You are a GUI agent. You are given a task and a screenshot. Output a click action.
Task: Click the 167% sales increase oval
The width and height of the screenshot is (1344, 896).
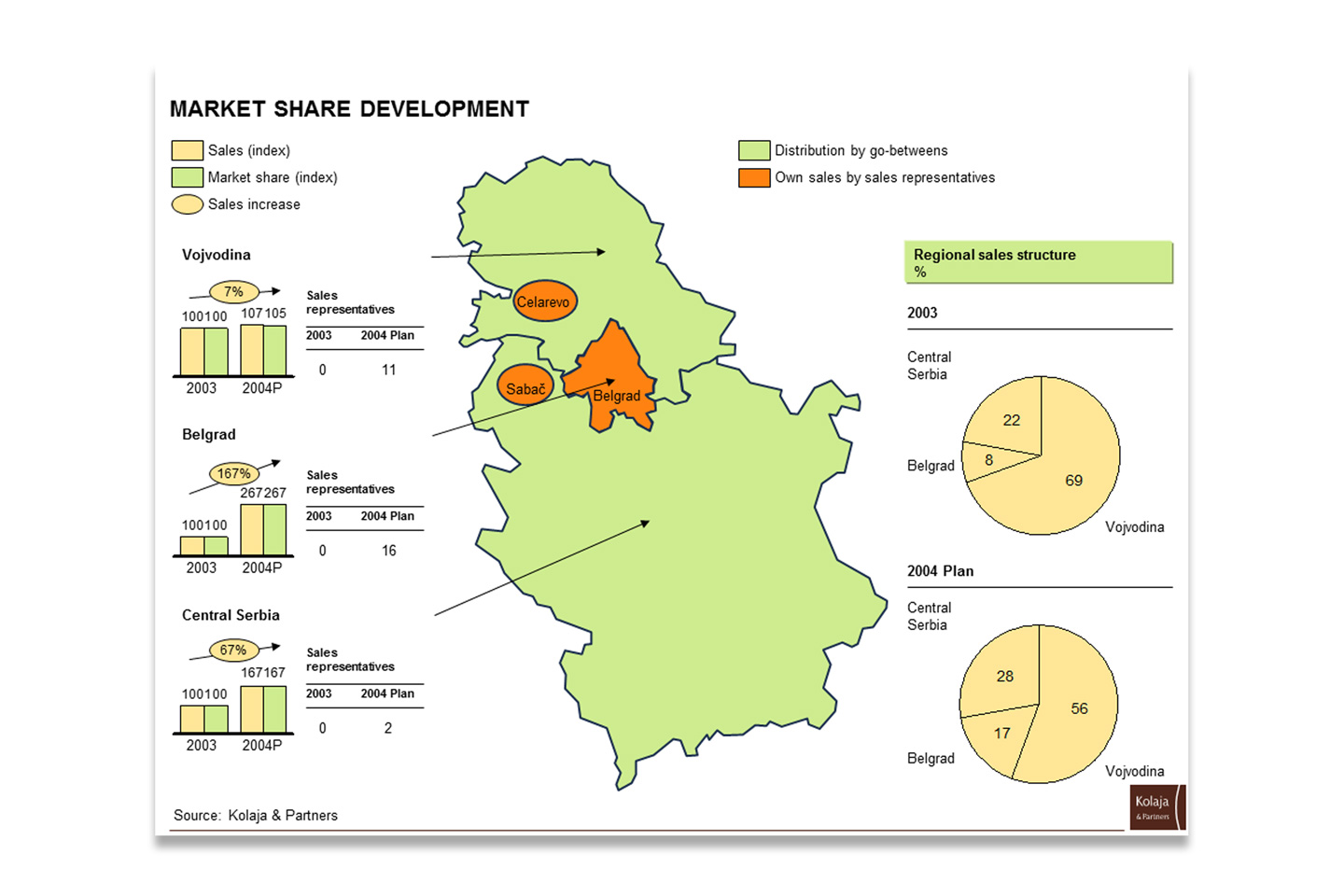tap(233, 473)
